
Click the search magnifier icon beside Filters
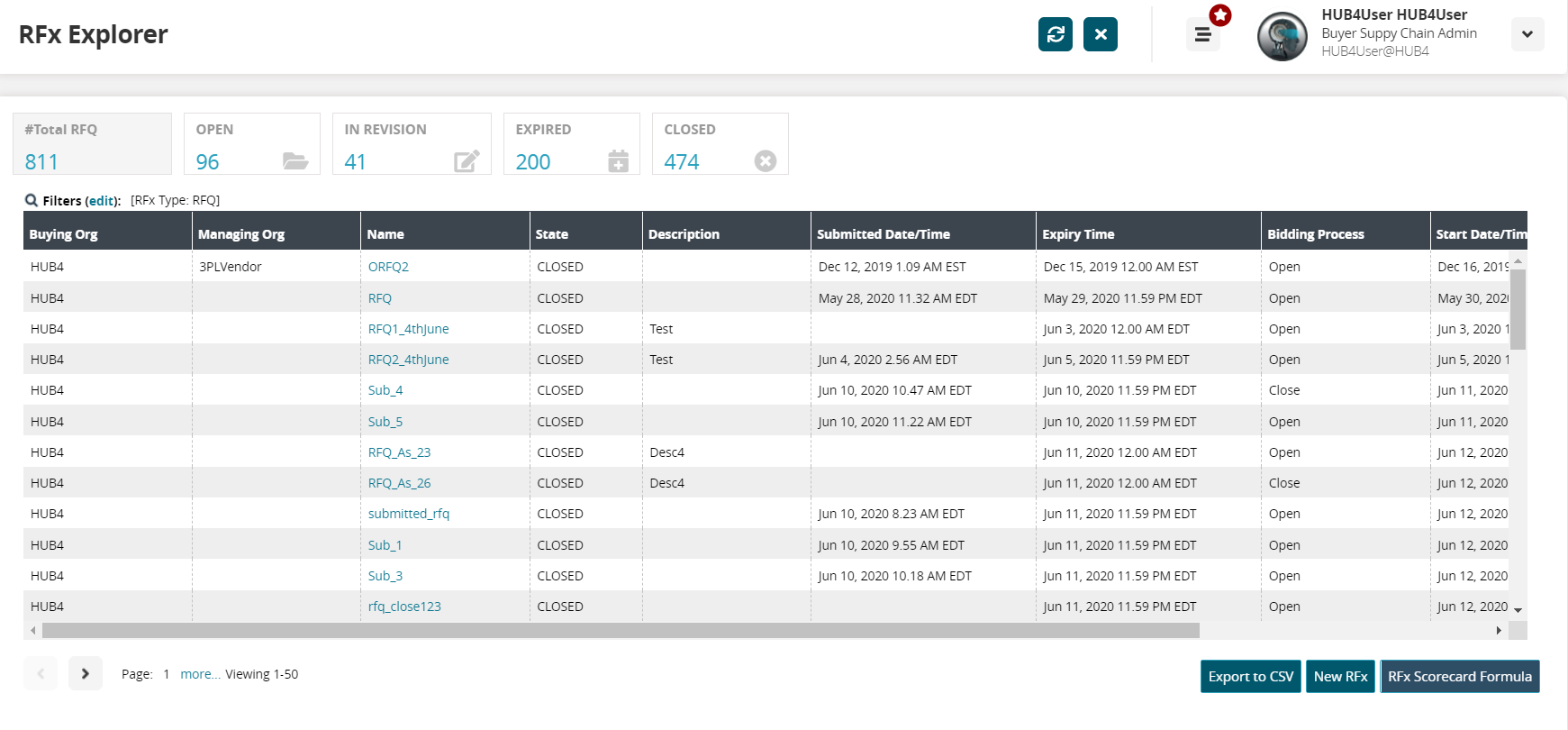pos(32,201)
